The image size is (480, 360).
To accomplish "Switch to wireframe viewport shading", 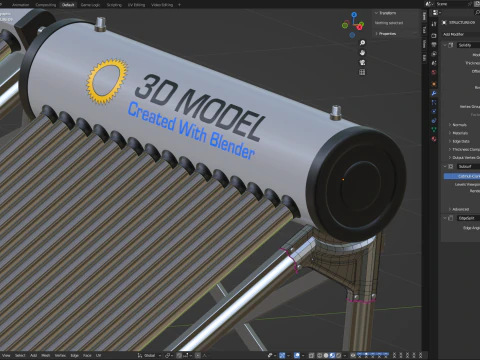I will point(320,355).
